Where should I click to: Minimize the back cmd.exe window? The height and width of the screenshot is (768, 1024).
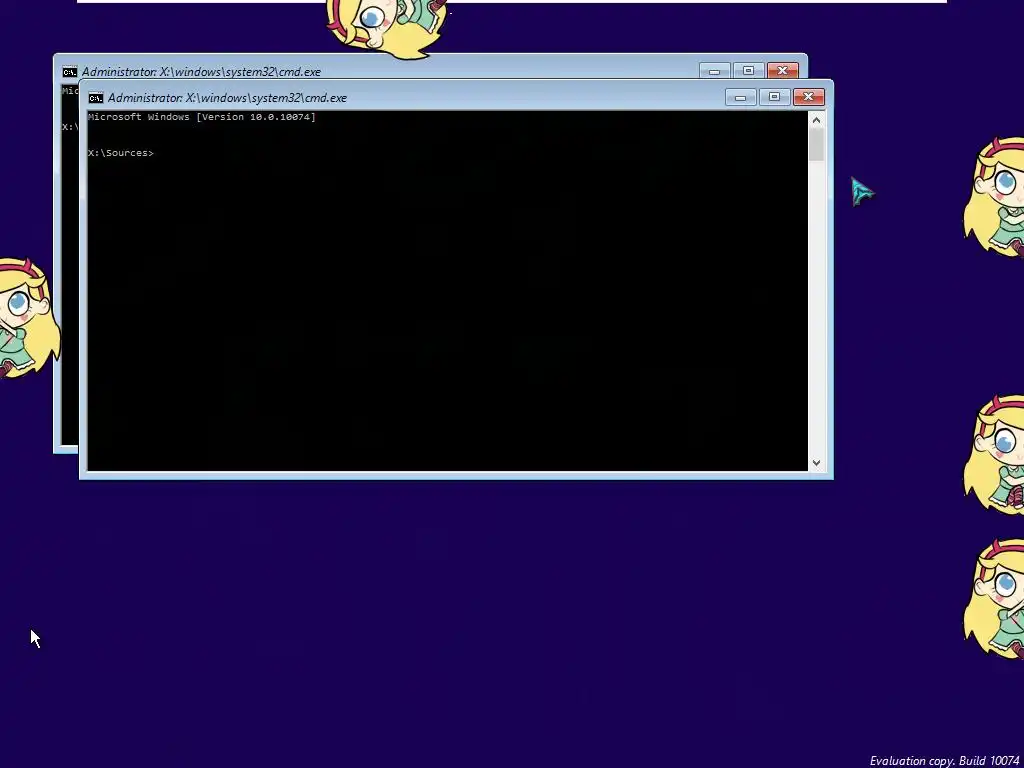click(714, 71)
